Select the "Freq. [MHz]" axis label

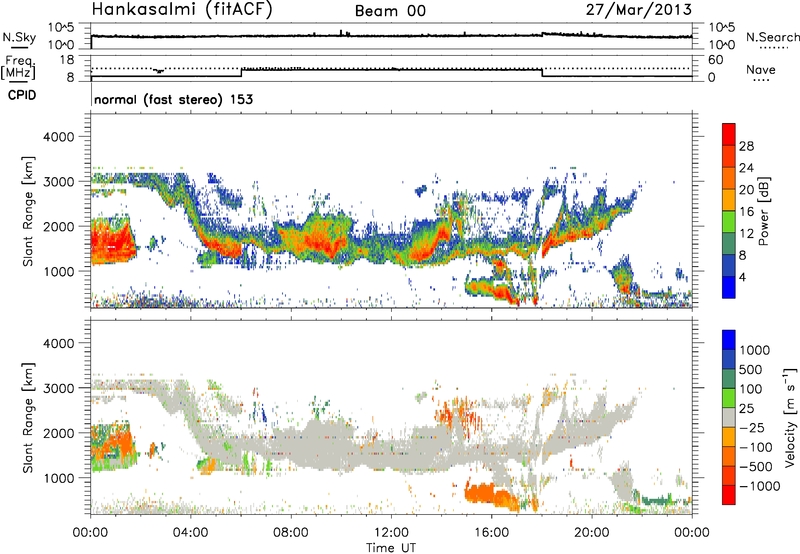click(18, 67)
